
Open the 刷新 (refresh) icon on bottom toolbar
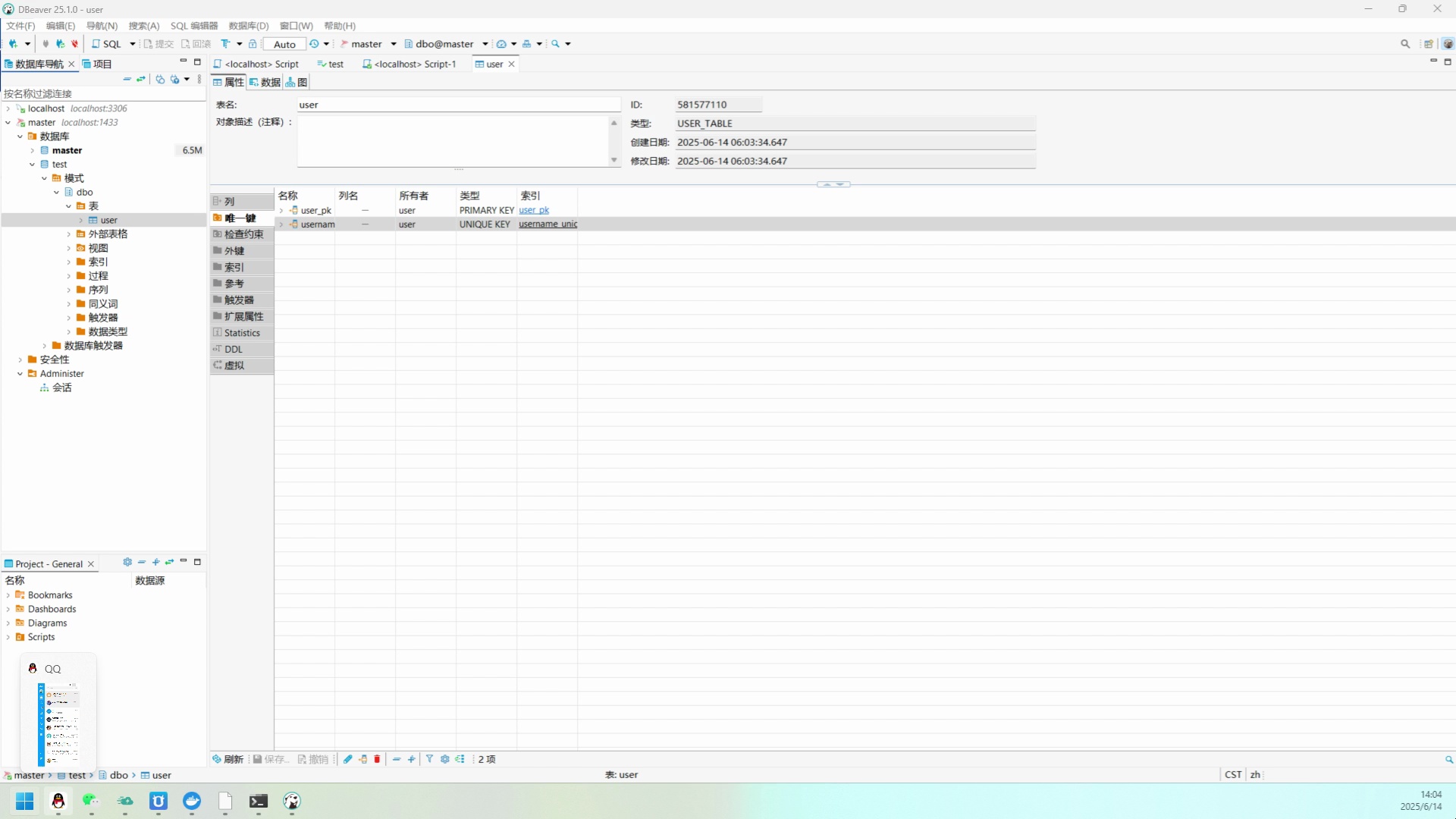coord(218,759)
